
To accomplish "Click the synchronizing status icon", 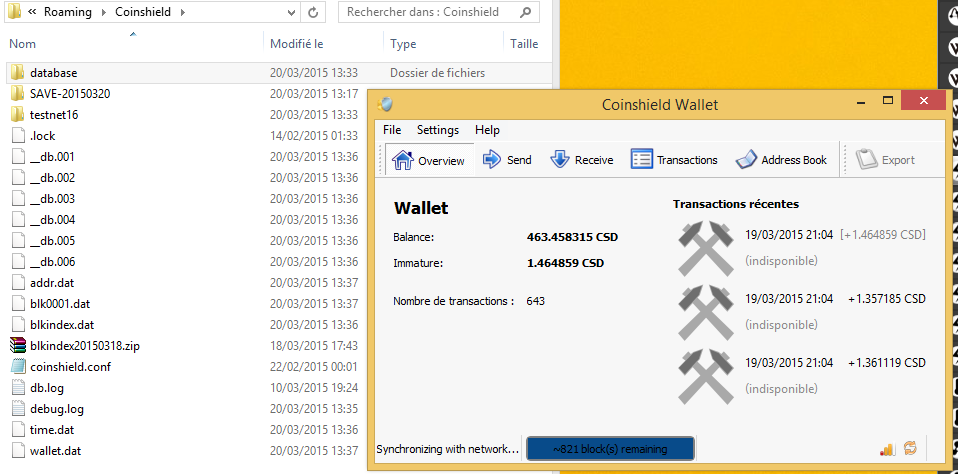I will [x=910, y=448].
